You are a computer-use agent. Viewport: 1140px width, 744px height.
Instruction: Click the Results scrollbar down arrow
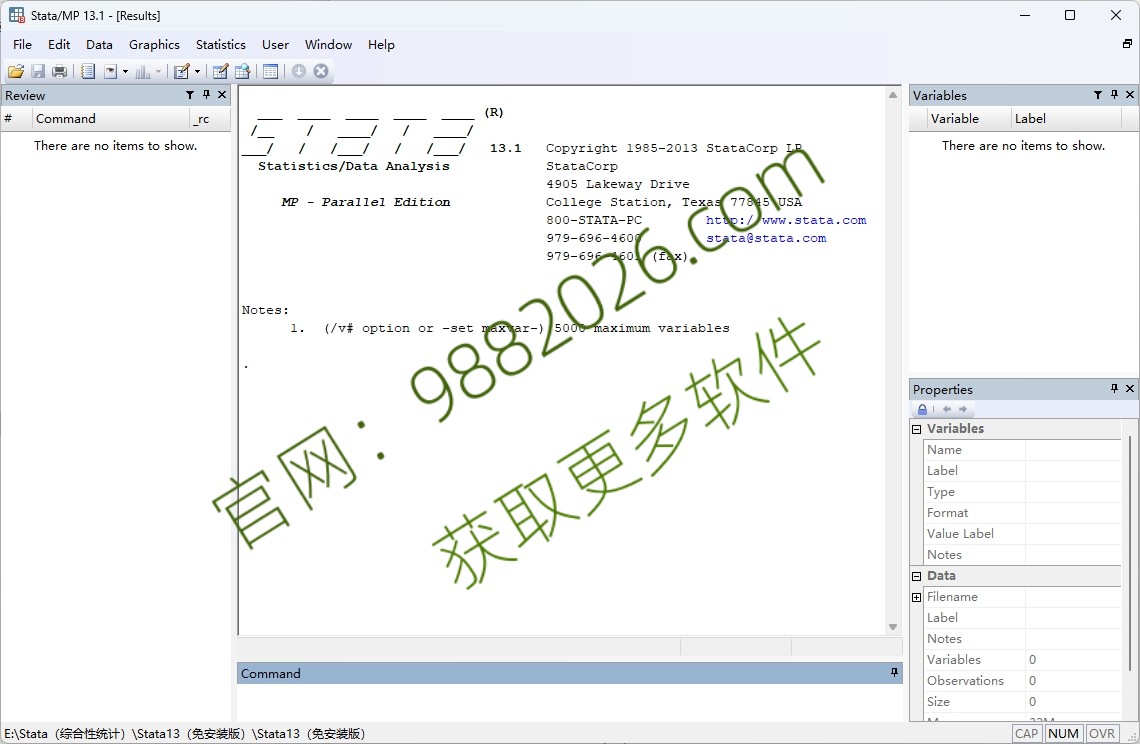(893, 627)
